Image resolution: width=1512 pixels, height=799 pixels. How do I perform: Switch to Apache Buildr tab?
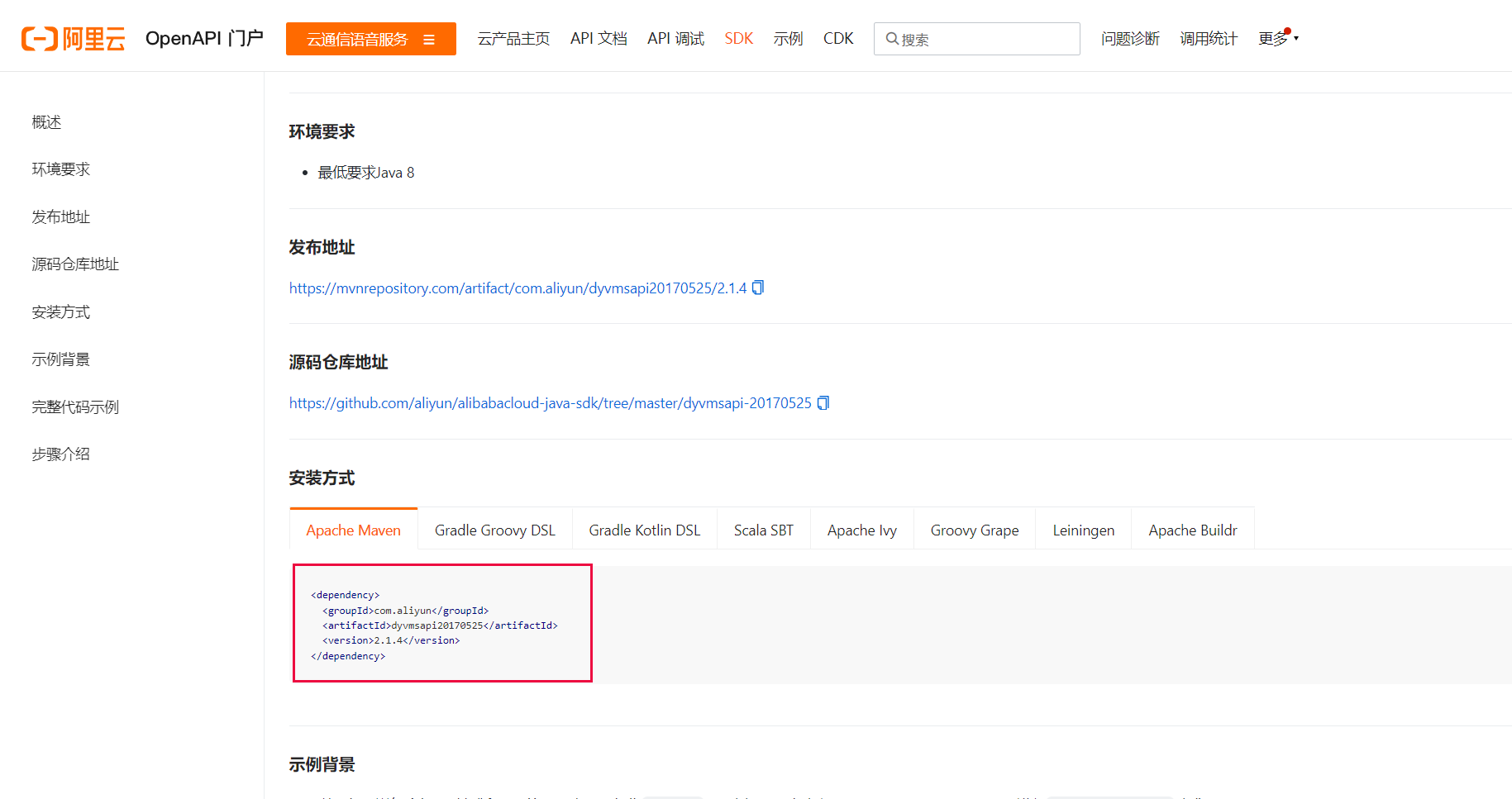point(1192,530)
